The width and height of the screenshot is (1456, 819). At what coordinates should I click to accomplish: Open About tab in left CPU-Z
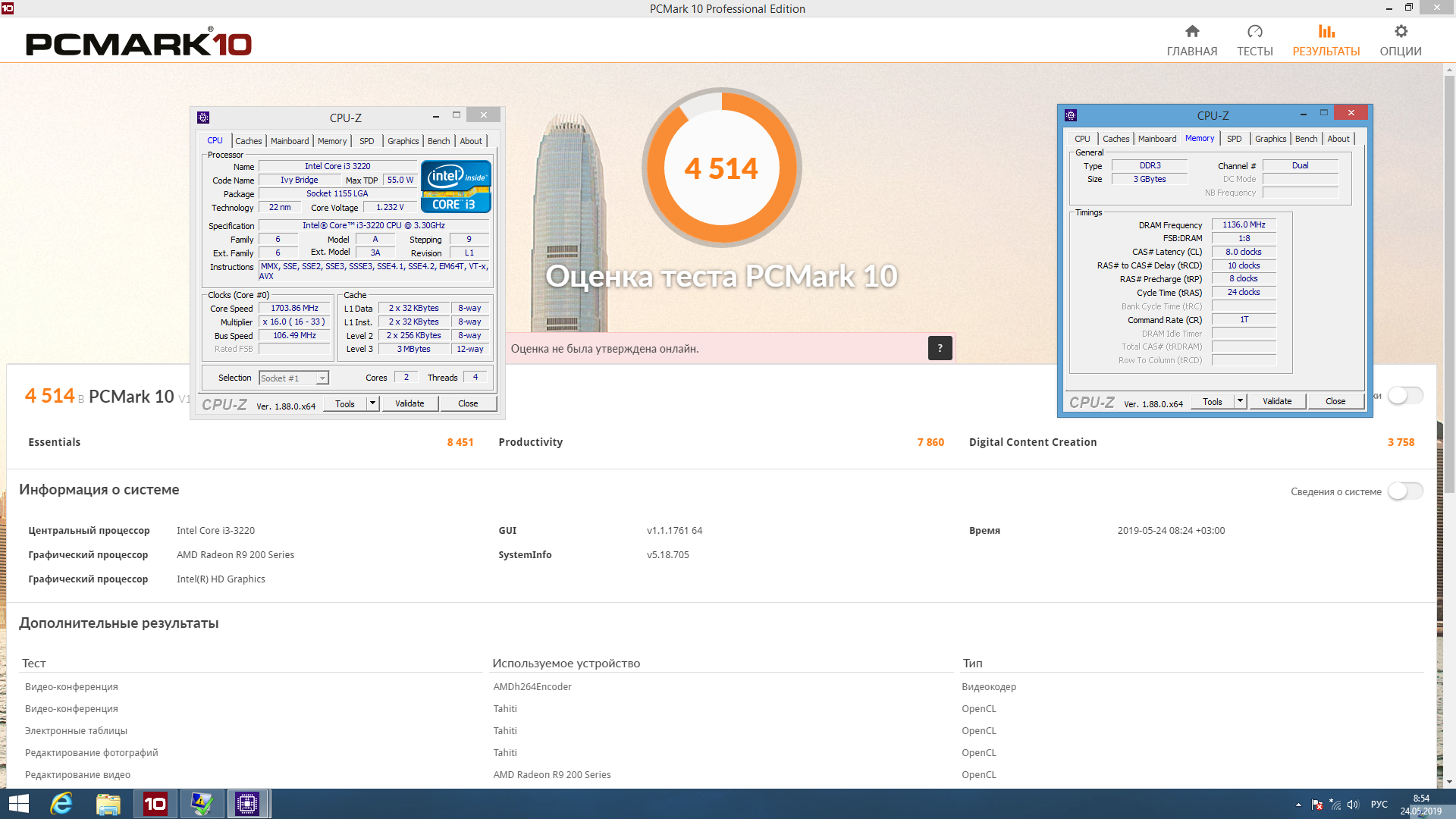471,140
